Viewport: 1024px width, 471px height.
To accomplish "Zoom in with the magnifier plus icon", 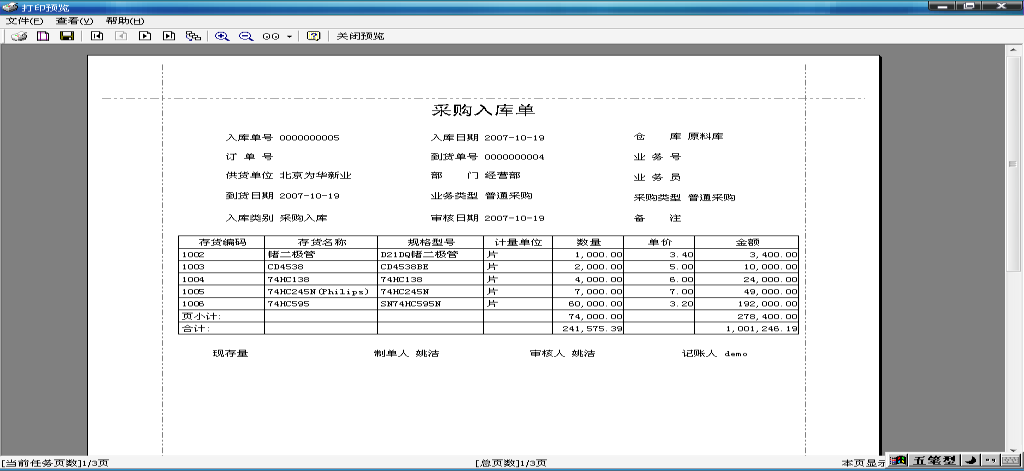I will [222, 37].
